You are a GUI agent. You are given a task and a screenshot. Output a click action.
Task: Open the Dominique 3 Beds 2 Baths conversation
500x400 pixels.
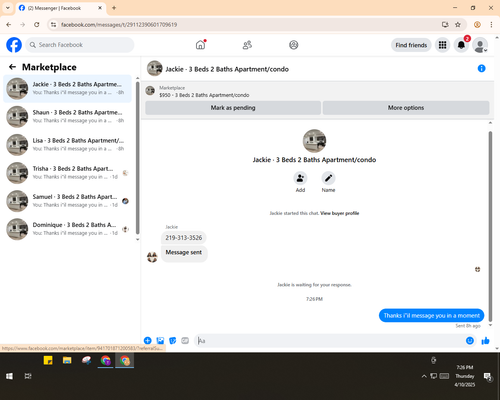[x=67, y=229]
